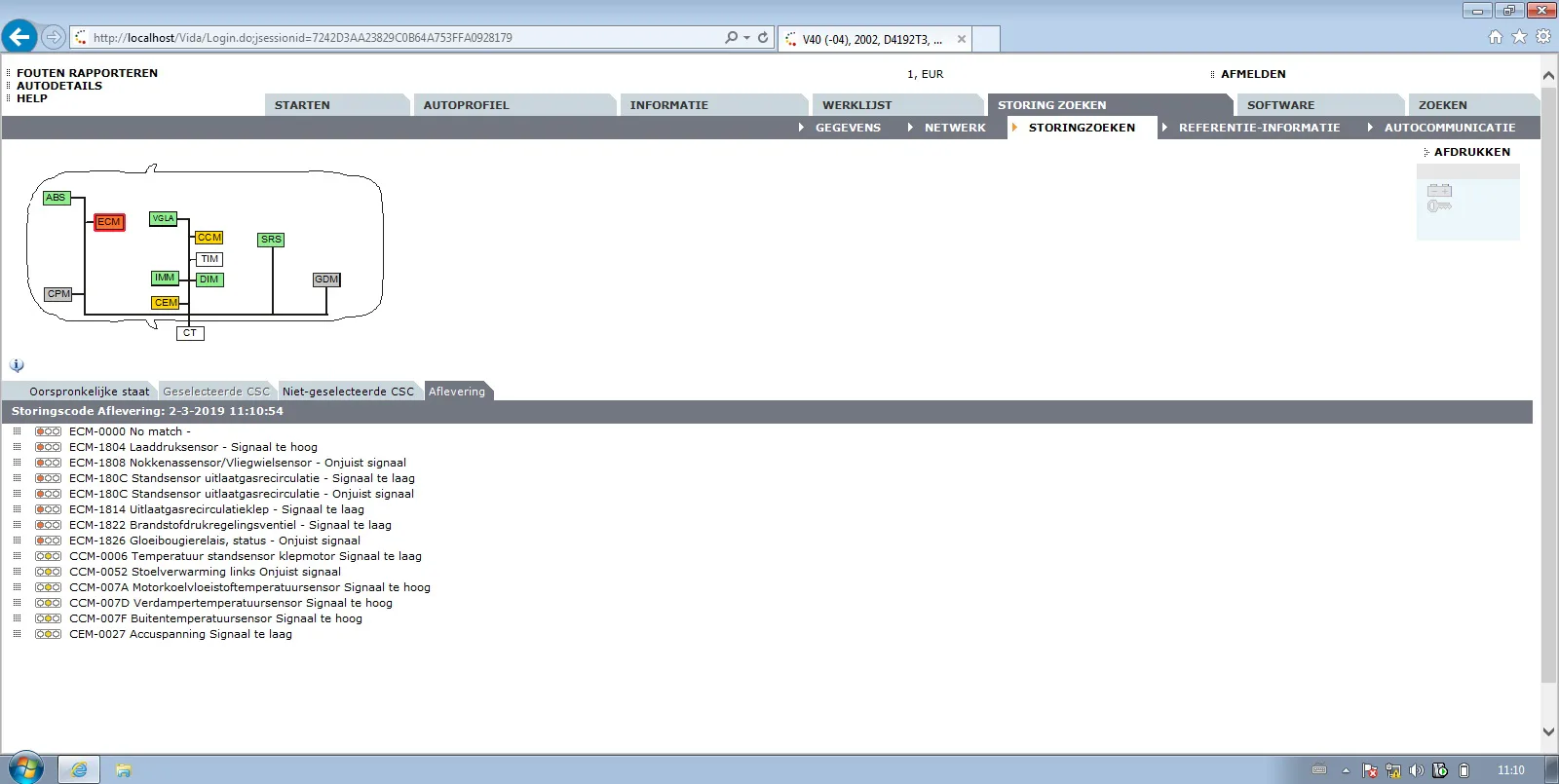The width and height of the screenshot is (1559, 784).
Task: Click AFDRUKKEN to print
Action: [1471, 152]
